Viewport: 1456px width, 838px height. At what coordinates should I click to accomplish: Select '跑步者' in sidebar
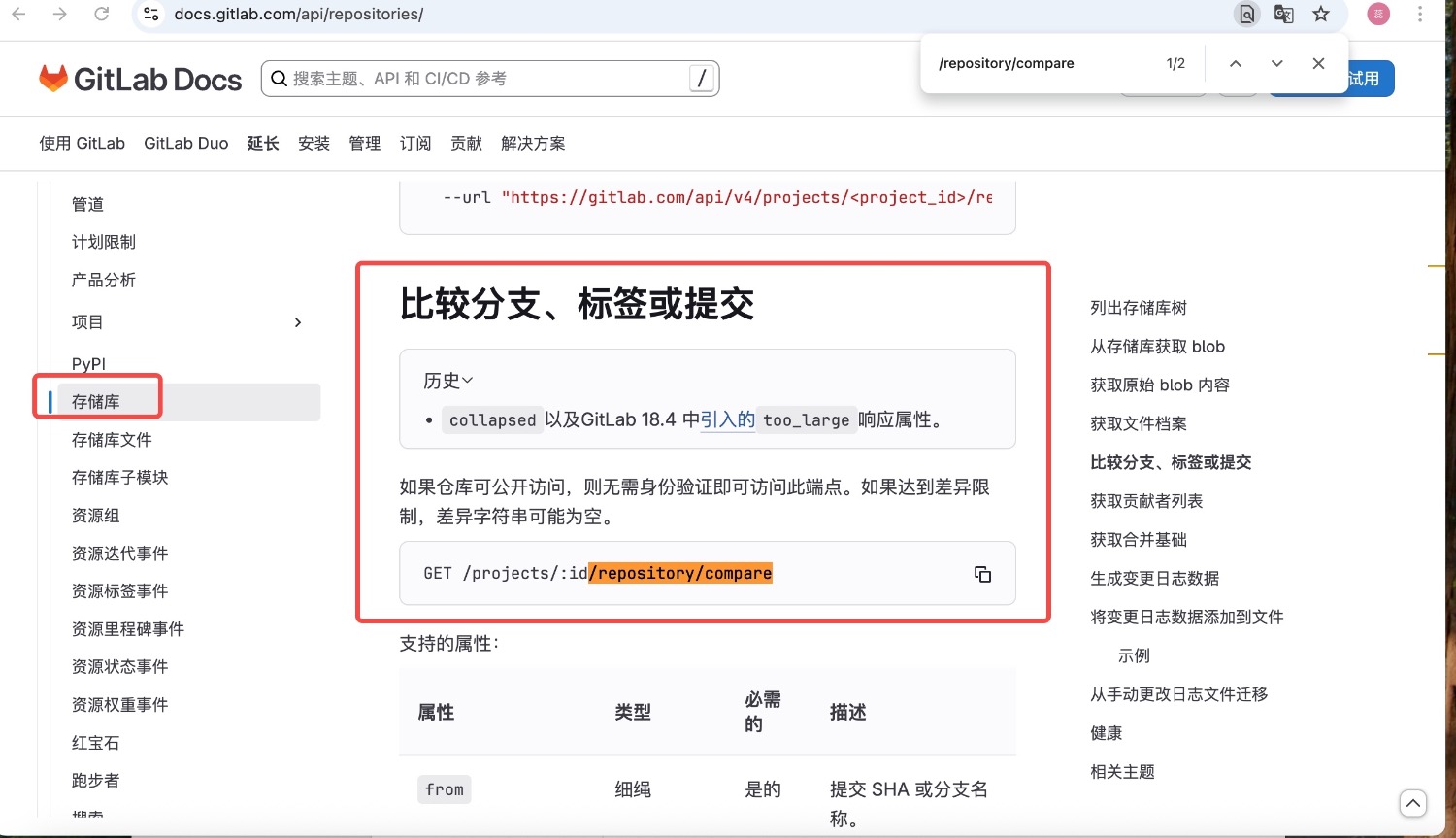(x=96, y=781)
